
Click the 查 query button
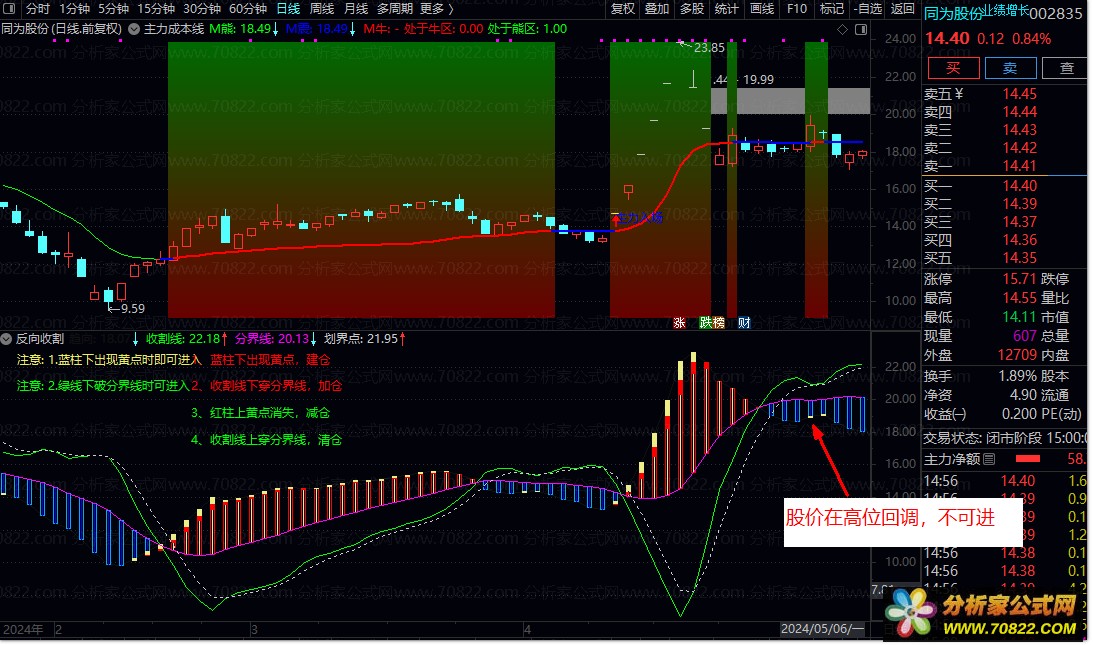point(1066,68)
